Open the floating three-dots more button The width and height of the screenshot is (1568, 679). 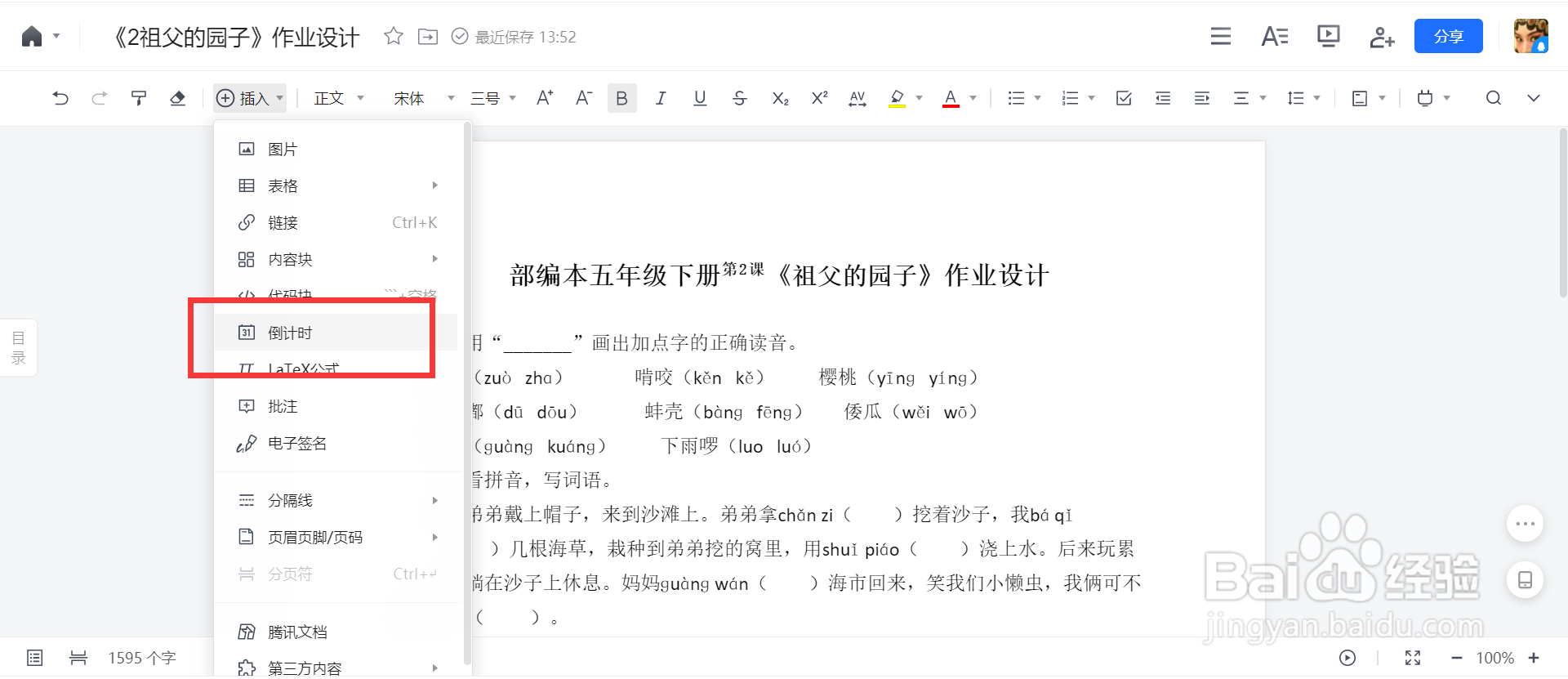1525,523
